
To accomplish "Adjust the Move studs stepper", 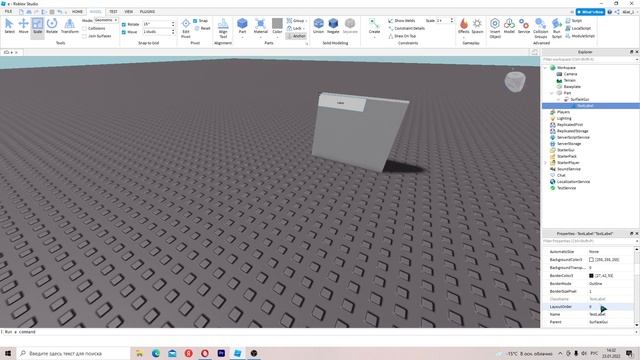I will 173,32.
